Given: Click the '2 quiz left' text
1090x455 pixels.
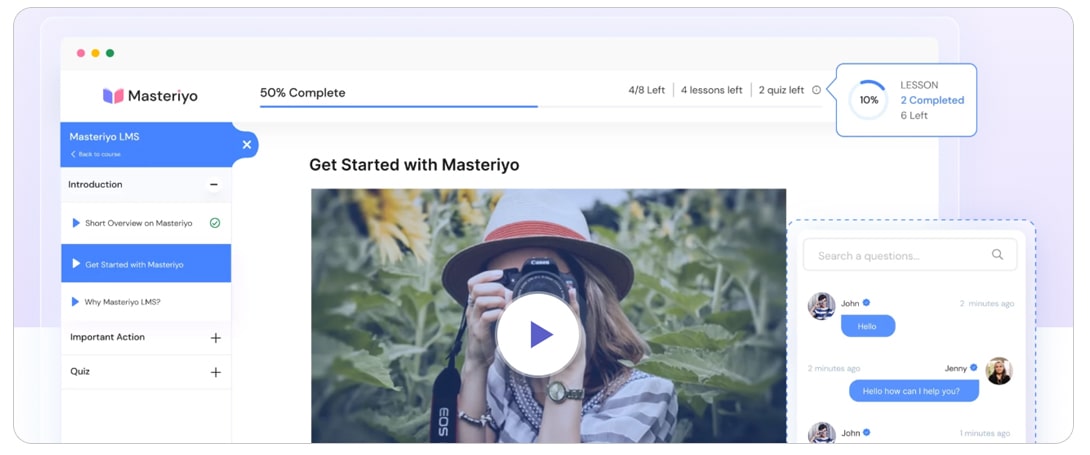Looking at the screenshot, I should (781, 90).
